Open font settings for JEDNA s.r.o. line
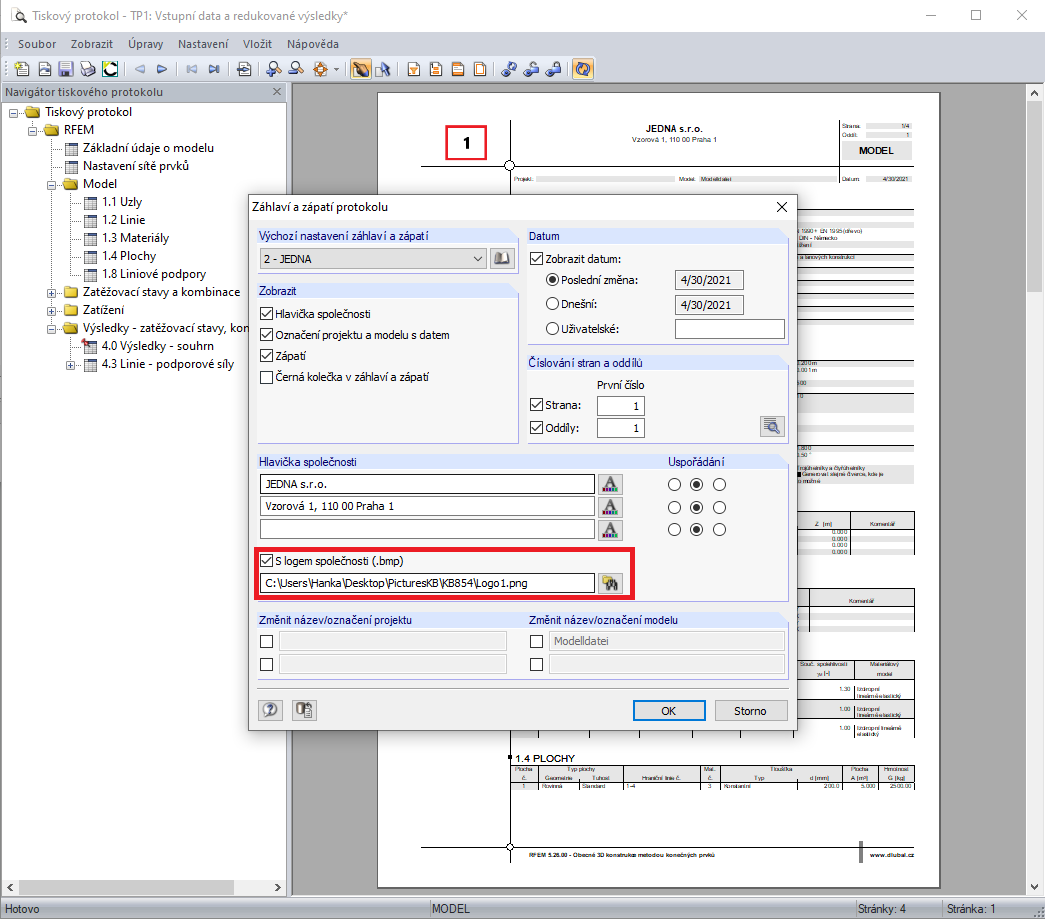The width and height of the screenshot is (1045, 919). coord(610,484)
